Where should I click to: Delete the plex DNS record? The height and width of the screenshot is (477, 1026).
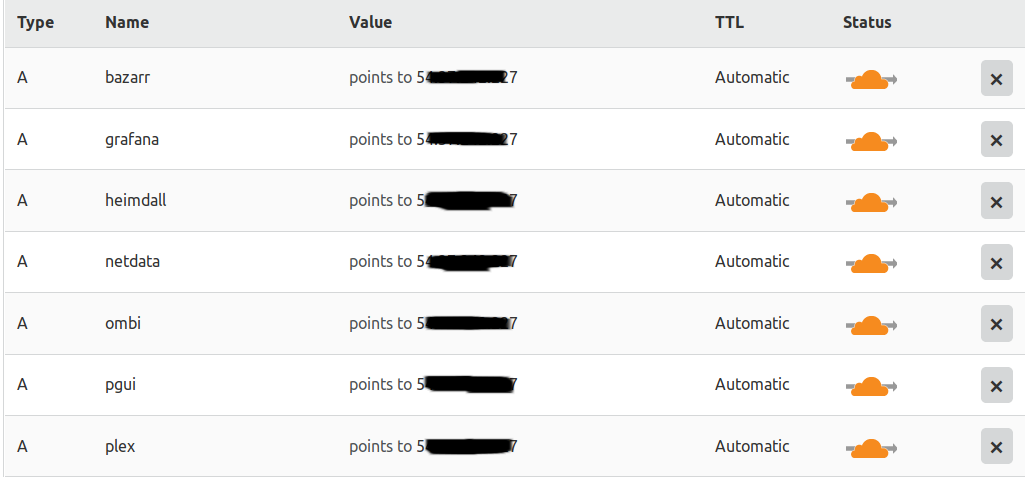(x=997, y=446)
